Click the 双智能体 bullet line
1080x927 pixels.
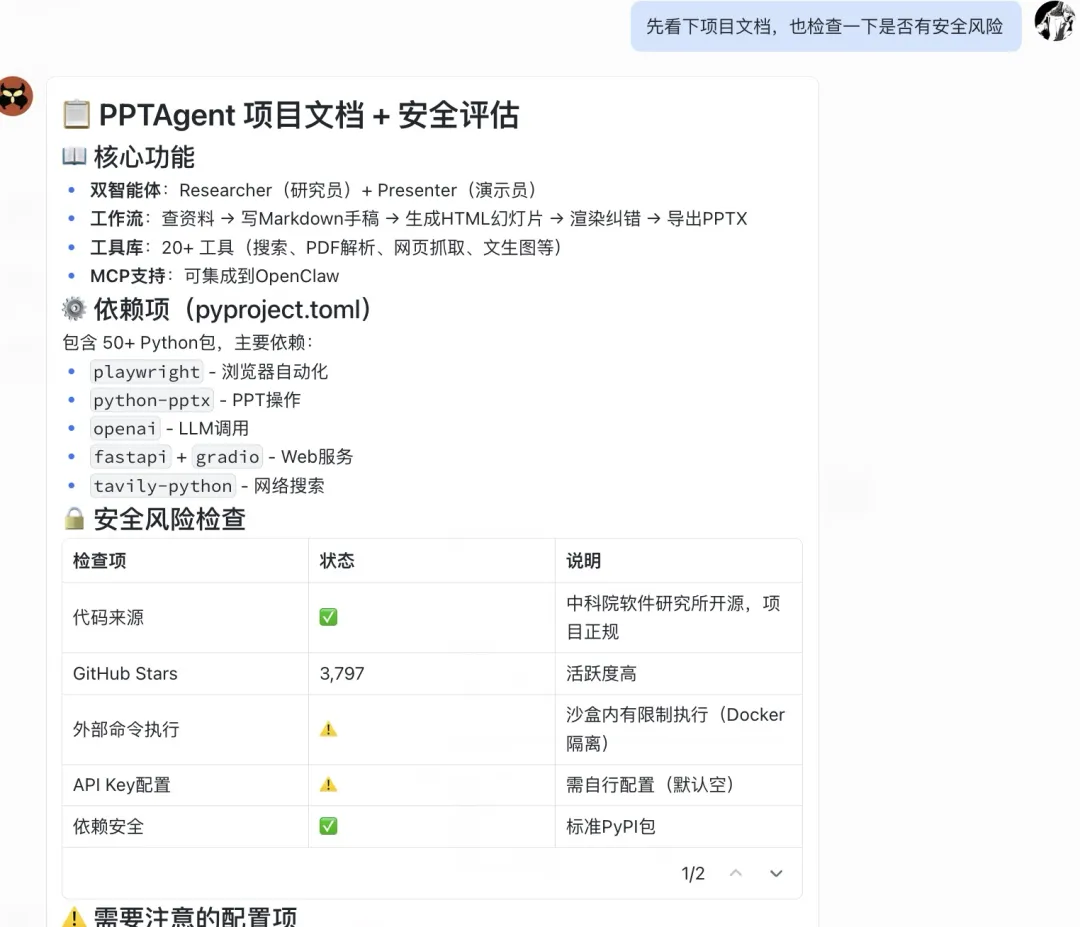click(x=314, y=190)
